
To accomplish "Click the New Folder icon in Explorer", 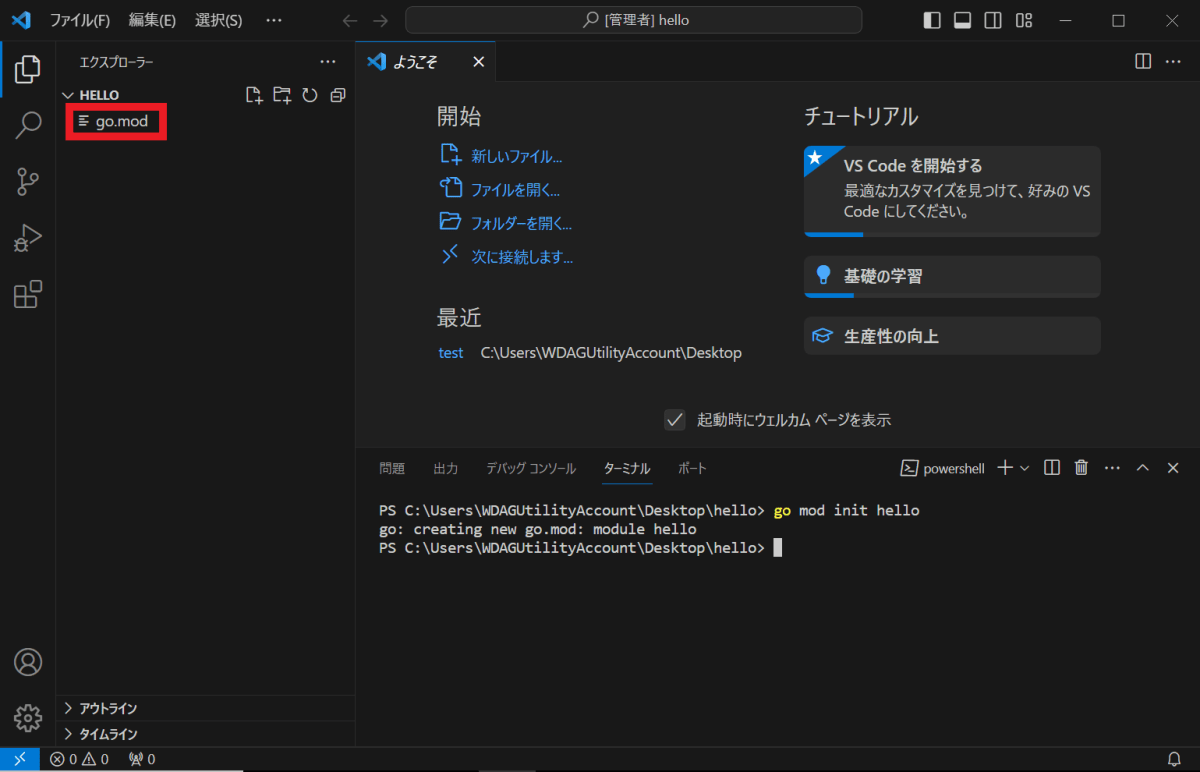I will (x=282, y=95).
